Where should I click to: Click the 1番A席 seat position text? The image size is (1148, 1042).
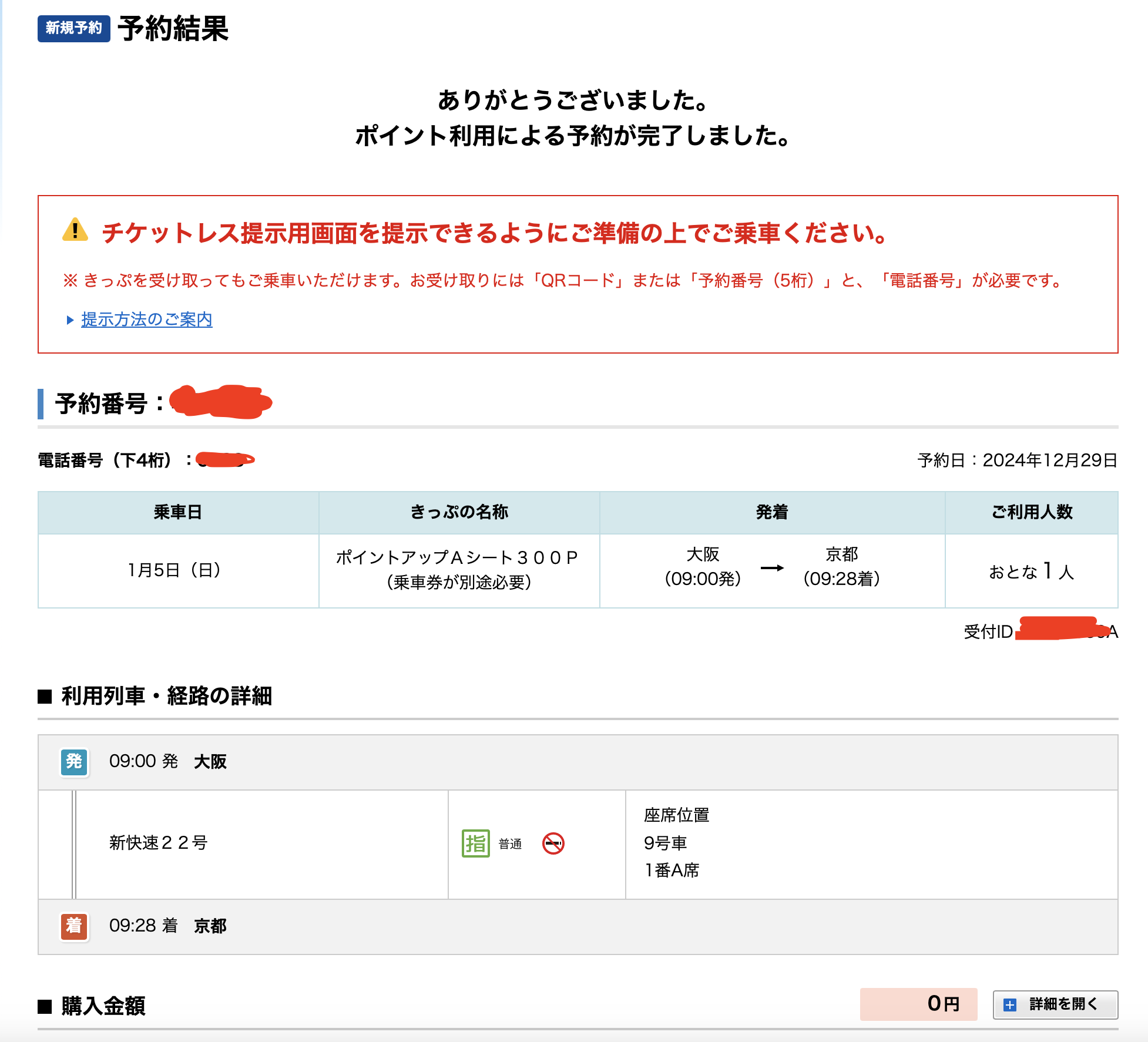pyautogui.click(x=672, y=870)
